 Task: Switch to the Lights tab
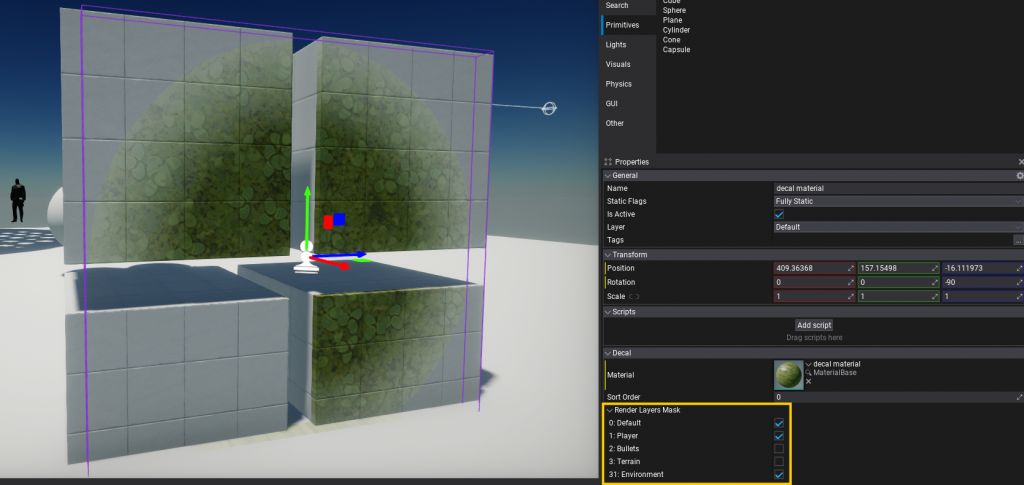coord(617,45)
